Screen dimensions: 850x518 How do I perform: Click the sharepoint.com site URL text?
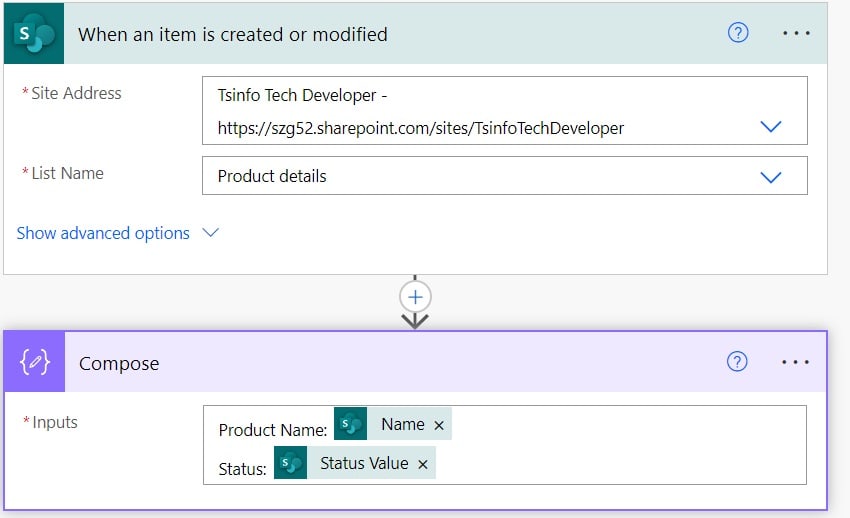[x=421, y=128]
